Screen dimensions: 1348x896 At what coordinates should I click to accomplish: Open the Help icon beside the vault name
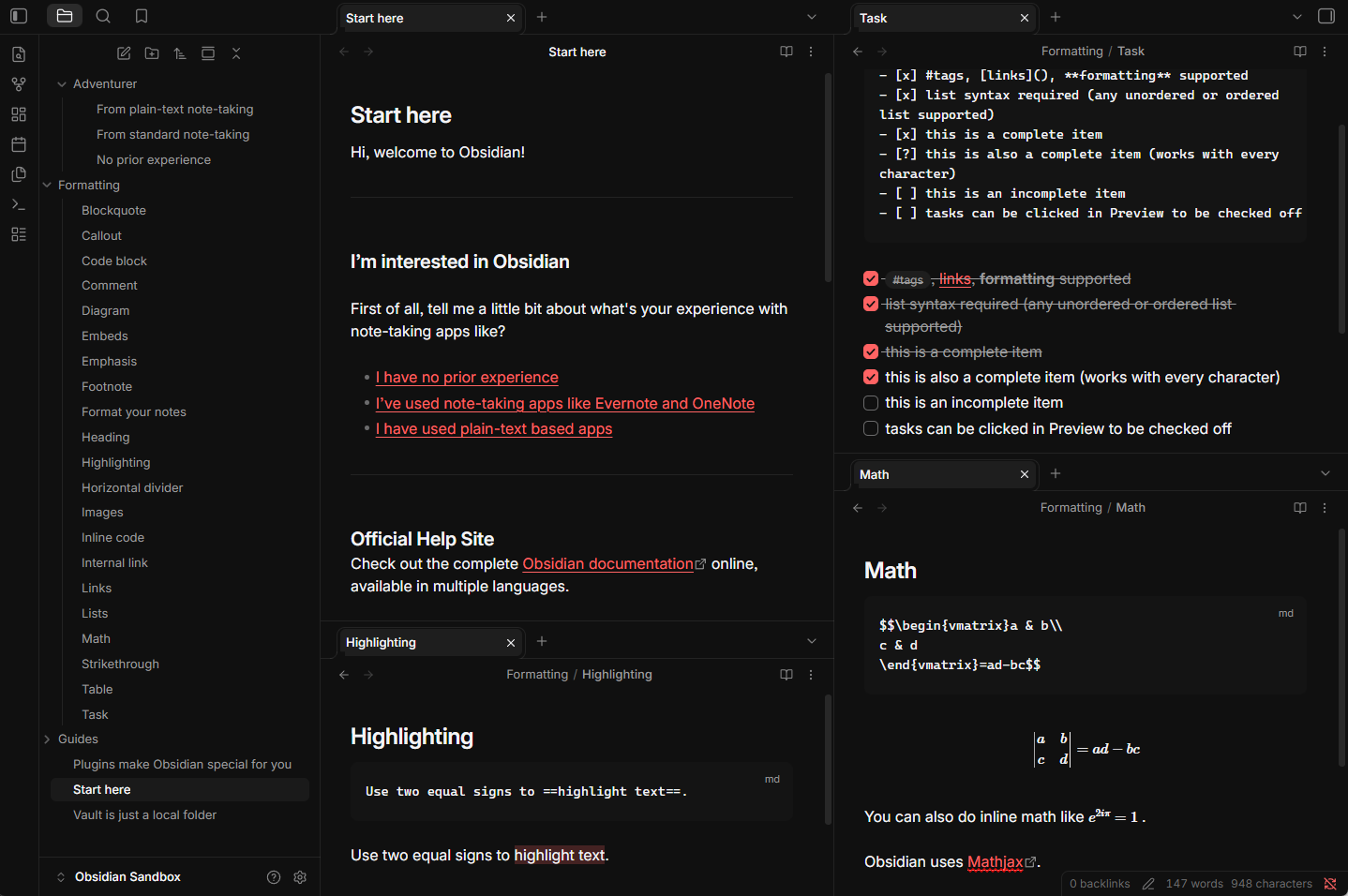click(x=274, y=877)
